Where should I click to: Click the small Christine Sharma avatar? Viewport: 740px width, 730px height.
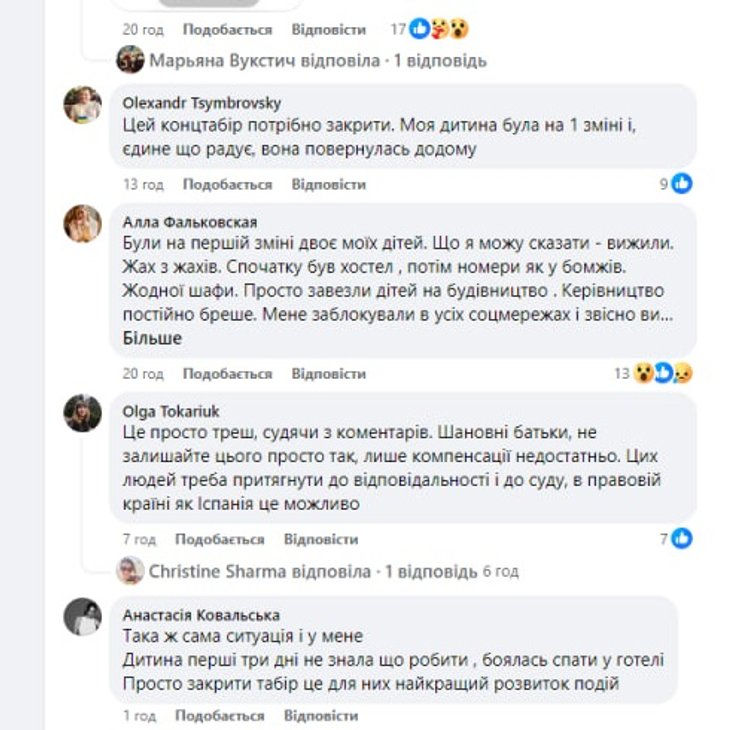[130, 571]
